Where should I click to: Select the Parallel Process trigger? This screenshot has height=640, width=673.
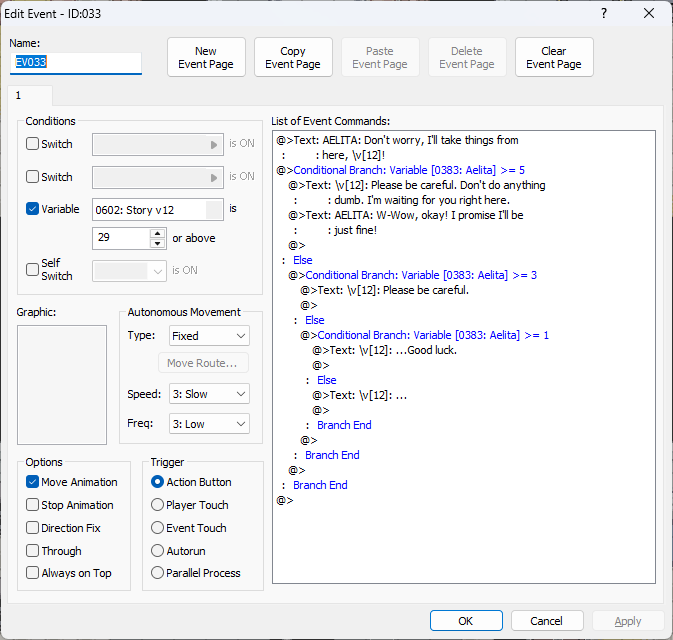[x=158, y=573]
